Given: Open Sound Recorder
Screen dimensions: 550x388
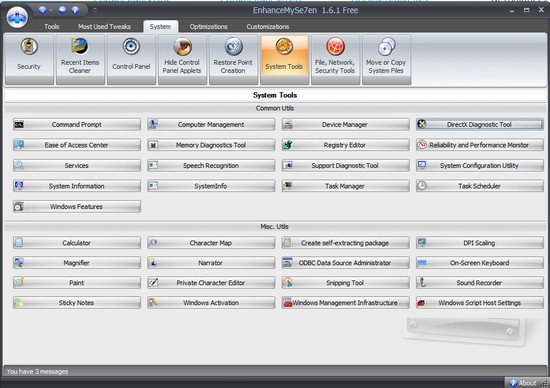Looking at the screenshot, I should (480, 283).
